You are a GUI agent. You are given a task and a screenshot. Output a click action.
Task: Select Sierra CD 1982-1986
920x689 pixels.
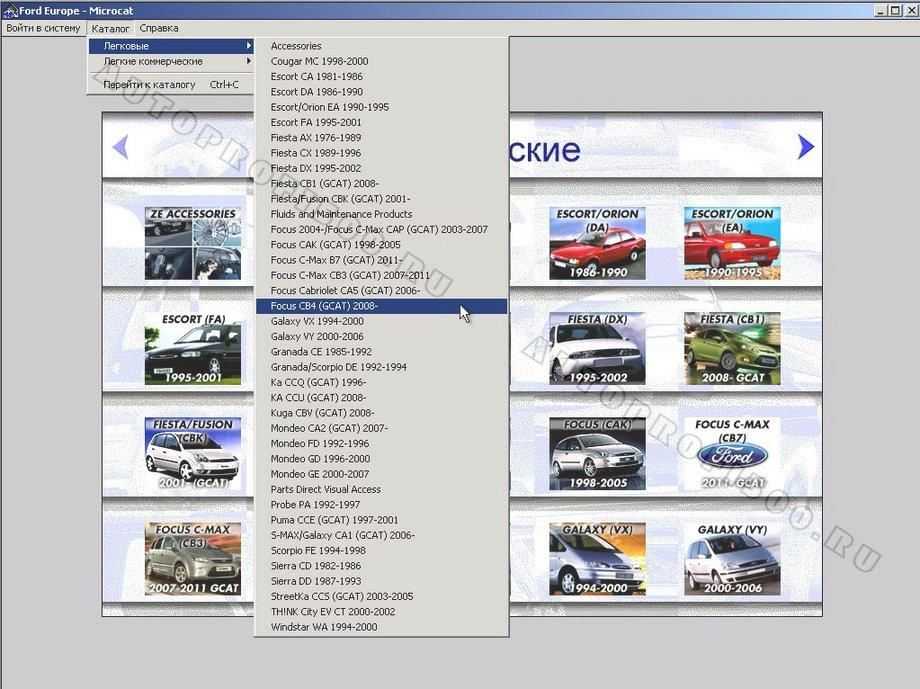(x=381, y=566)
